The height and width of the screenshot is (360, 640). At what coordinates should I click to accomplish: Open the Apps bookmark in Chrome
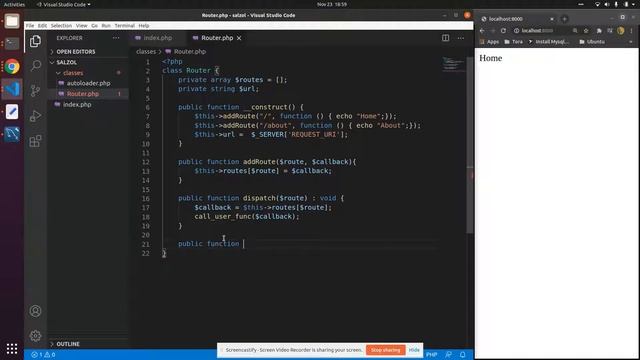click(489, 42)
